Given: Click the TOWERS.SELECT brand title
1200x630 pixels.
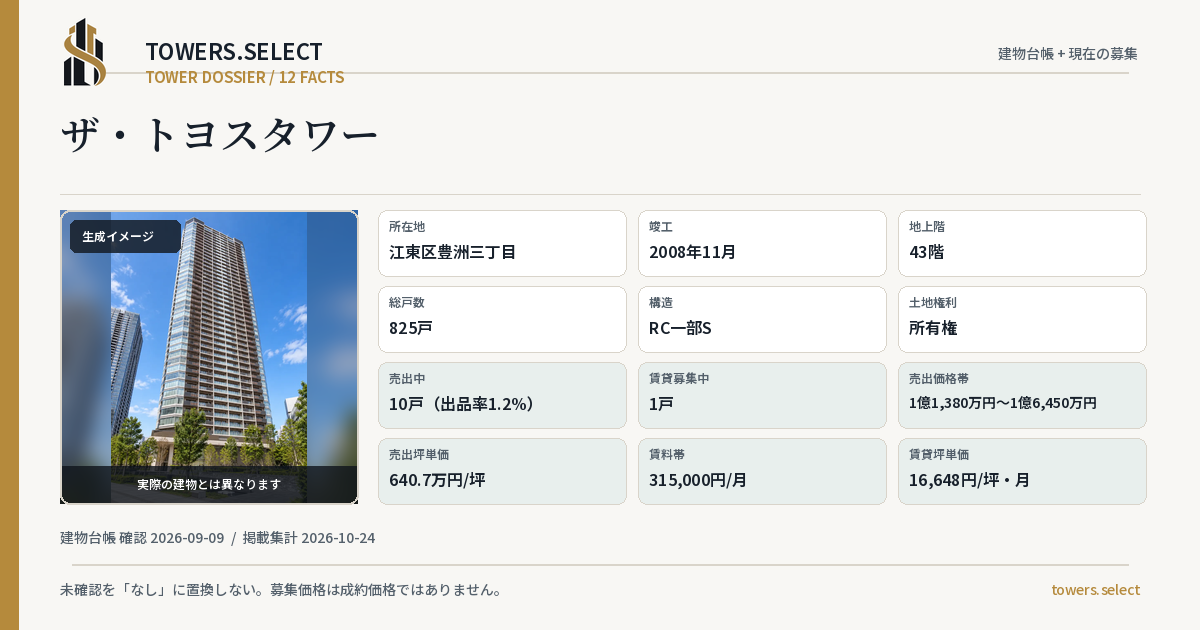Looking at the screenshot, I should [x=234, y=52].
